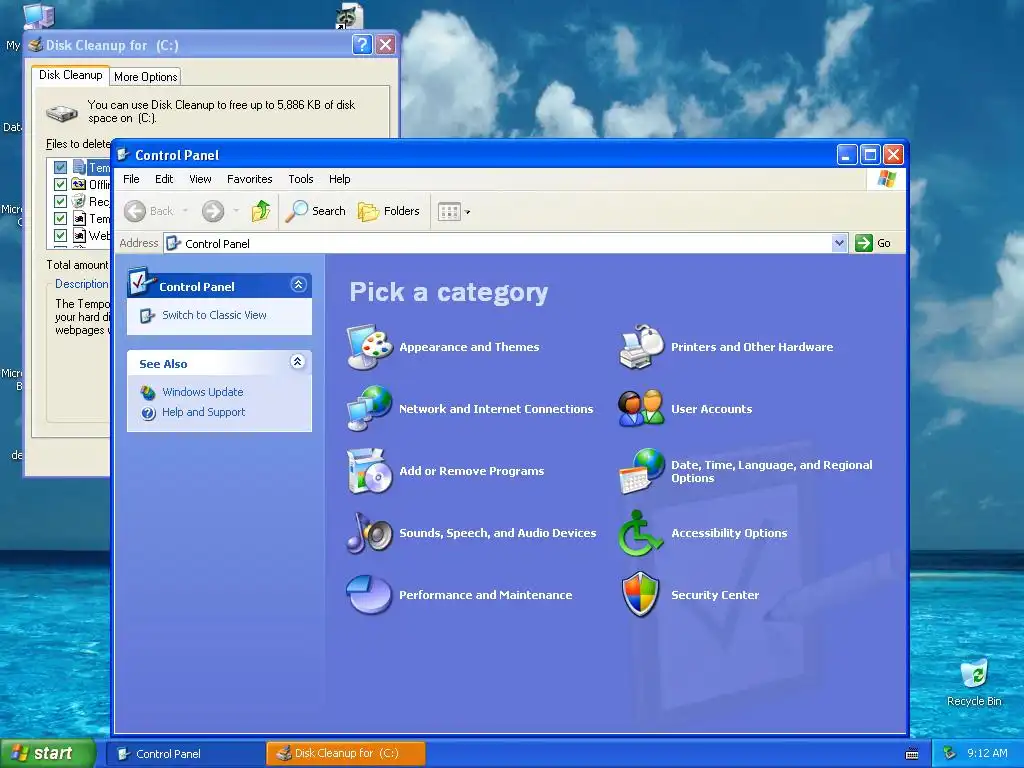Click the Network and Internet Connections link text

pos(496,409)
